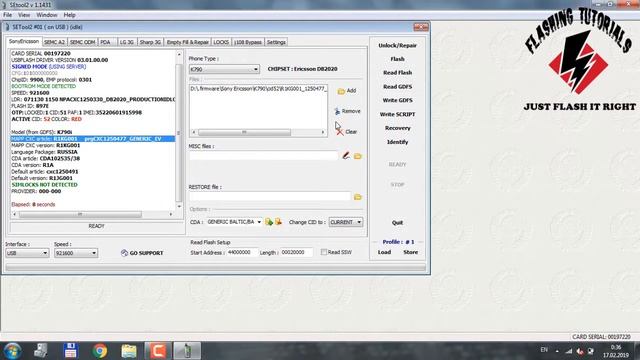Click the log panel vertical scrollbar
This screenshot has height=360, width=640.
coord(179,130)
